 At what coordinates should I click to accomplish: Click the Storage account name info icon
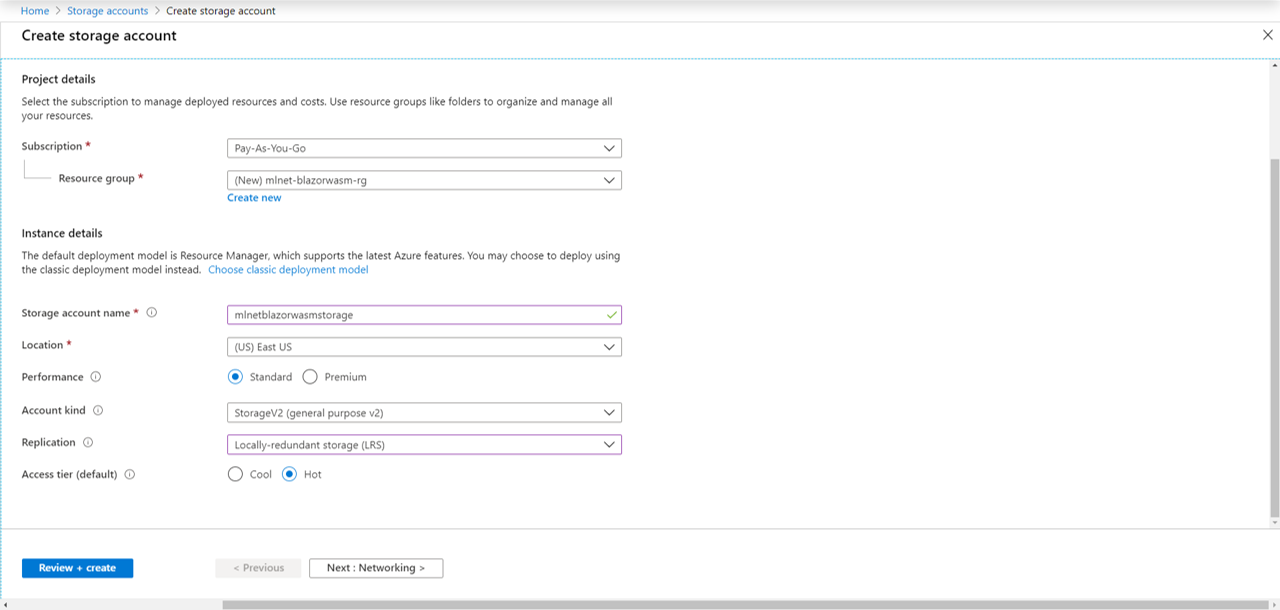pos(150,312)
